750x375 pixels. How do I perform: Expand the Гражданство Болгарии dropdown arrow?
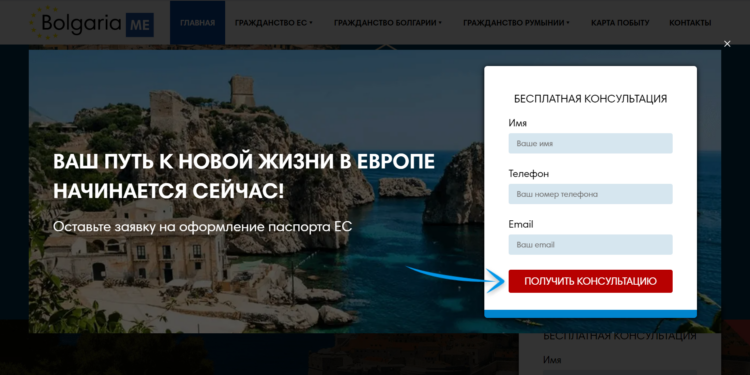pyautogui.click(x=440, y=22)
